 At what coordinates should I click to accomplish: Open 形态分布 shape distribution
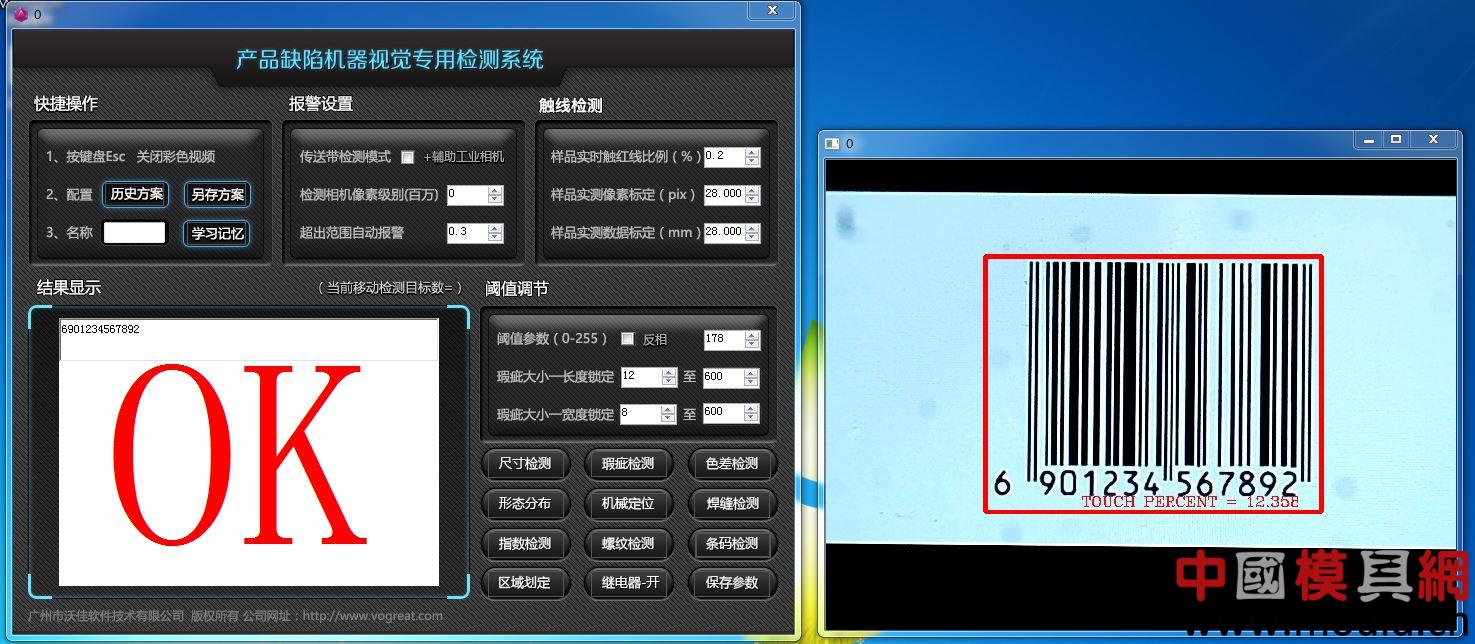525,504
